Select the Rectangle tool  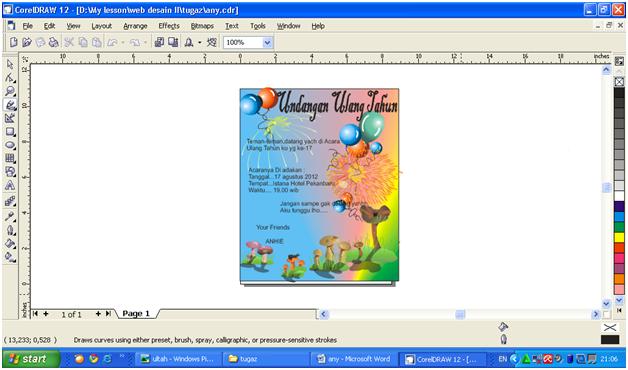tap(10, 132)
